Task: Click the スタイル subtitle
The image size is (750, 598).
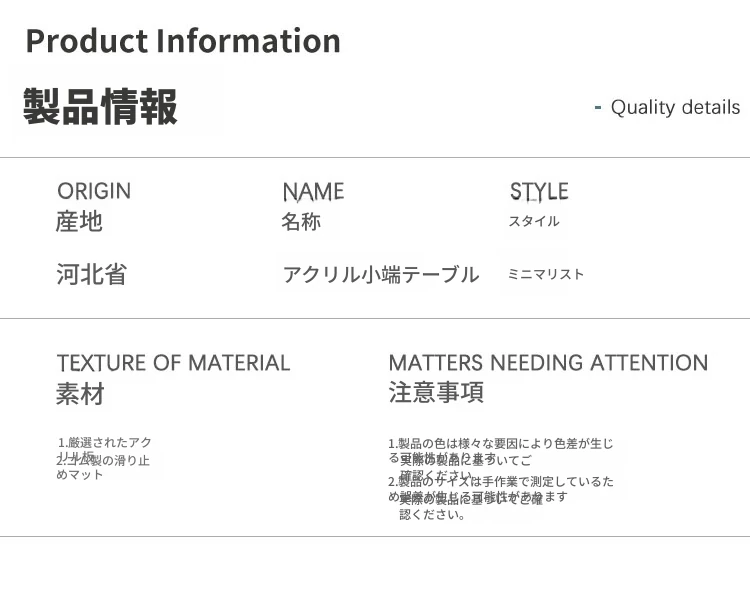Action: point(534,221)
